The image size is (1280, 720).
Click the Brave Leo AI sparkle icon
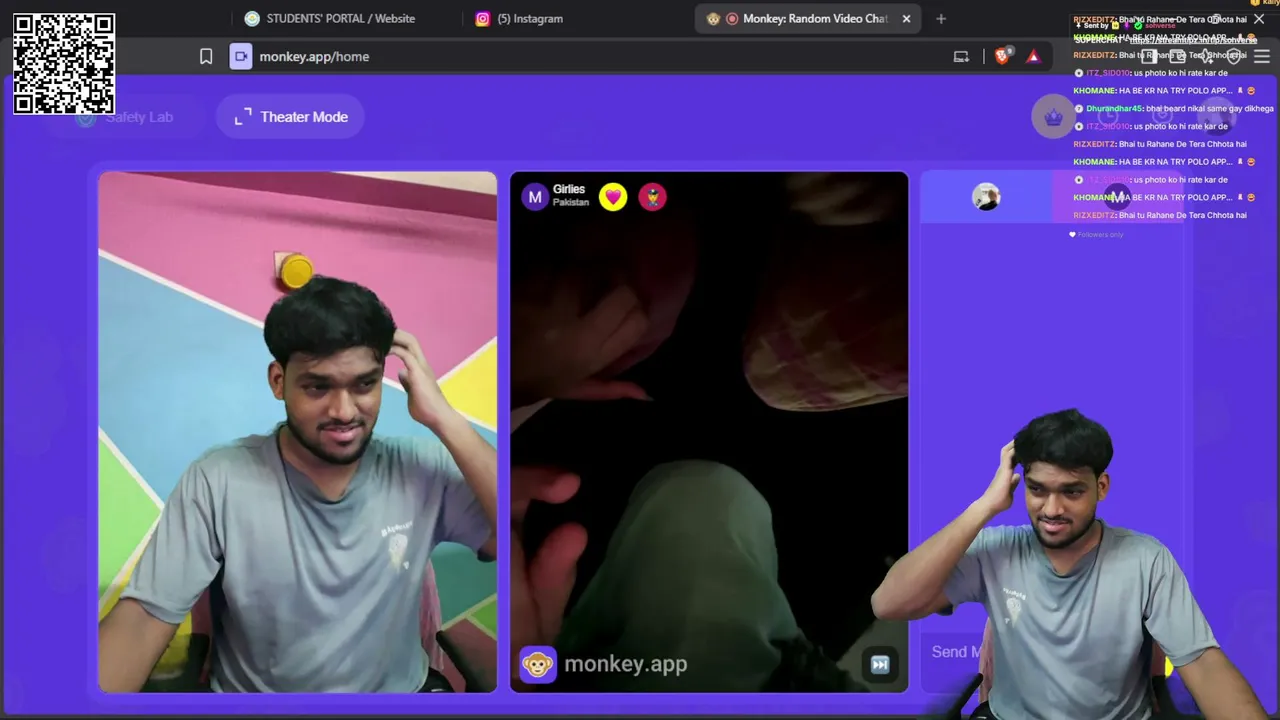click(x=1206, y=57)
